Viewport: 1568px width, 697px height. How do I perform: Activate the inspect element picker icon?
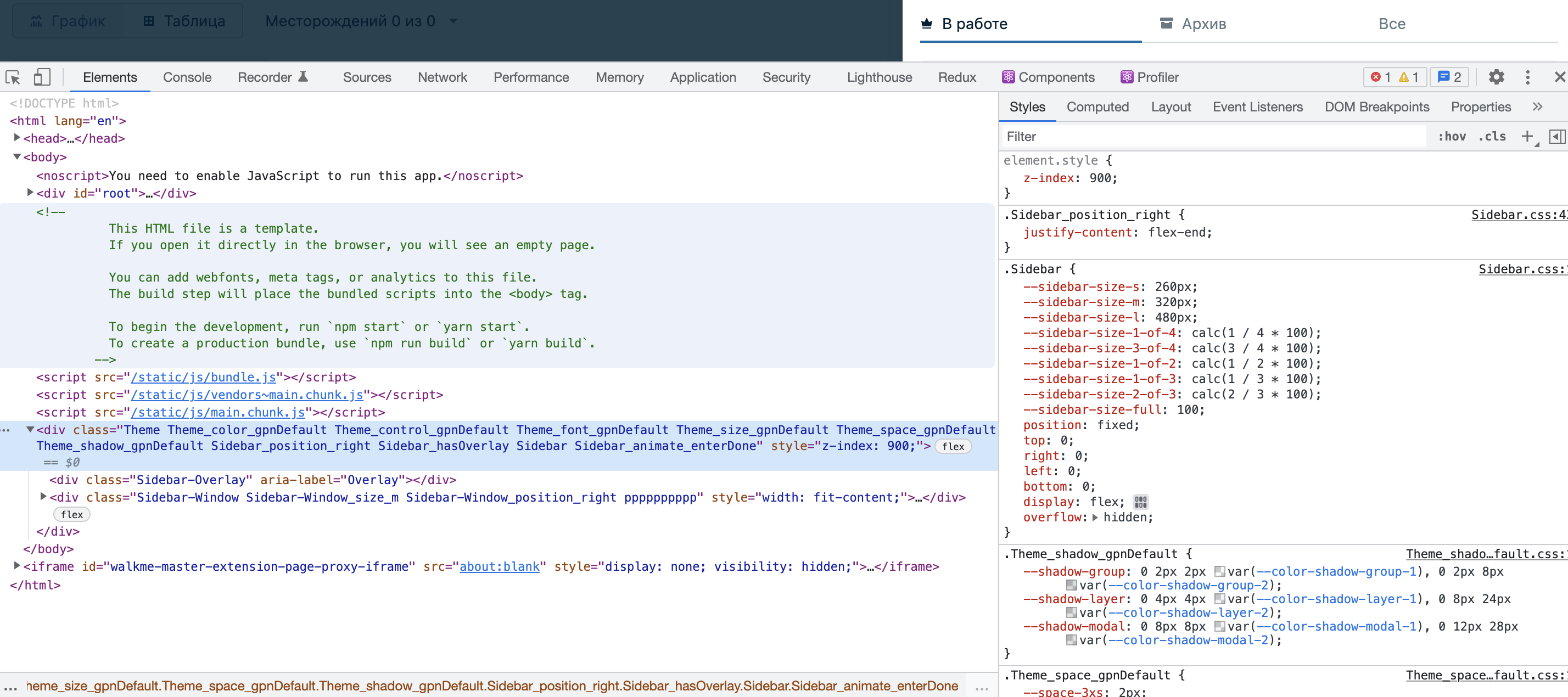(x=13, y=77)
